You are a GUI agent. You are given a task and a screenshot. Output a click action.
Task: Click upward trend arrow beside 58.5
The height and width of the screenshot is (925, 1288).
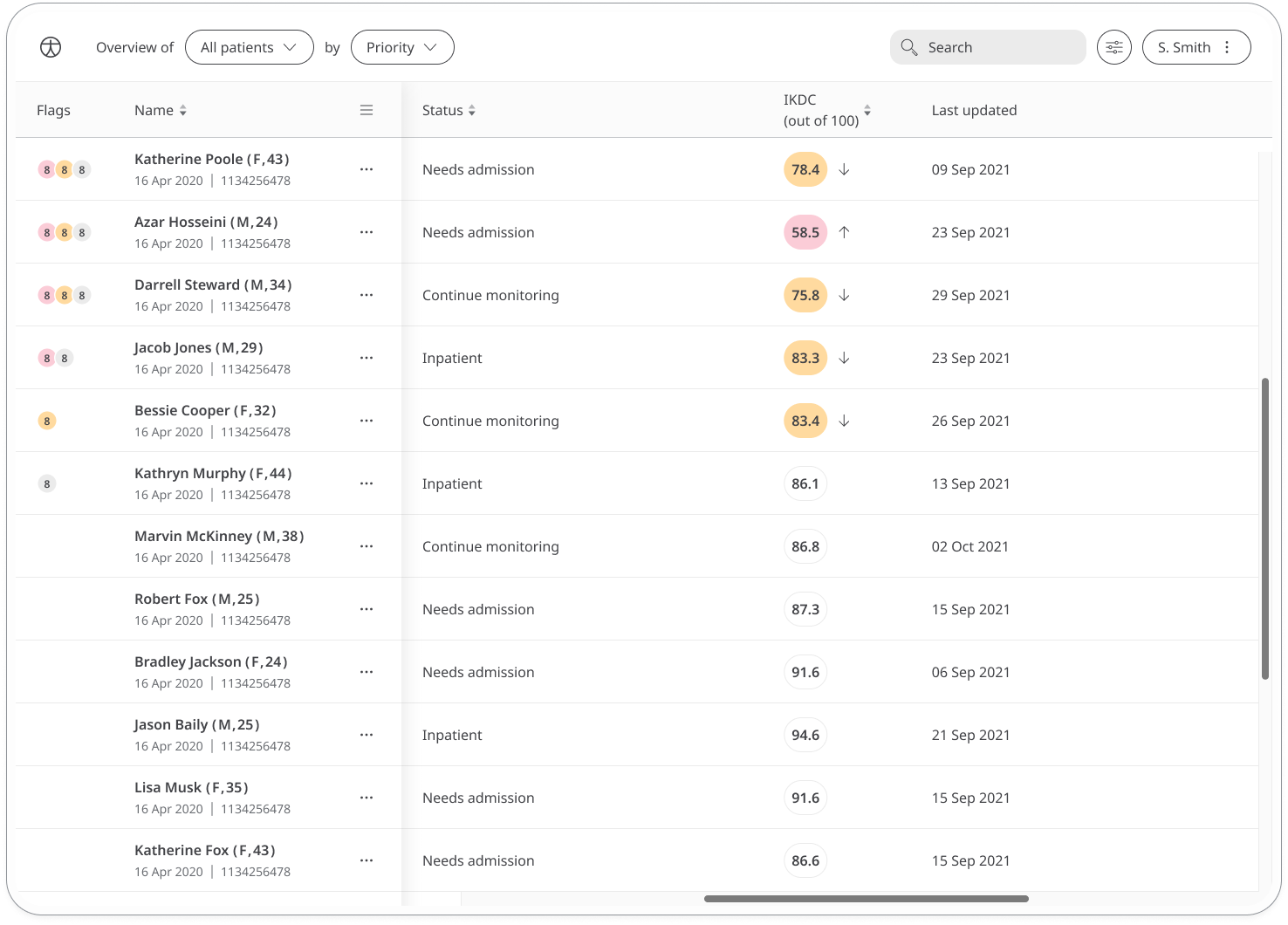[844, 232]
